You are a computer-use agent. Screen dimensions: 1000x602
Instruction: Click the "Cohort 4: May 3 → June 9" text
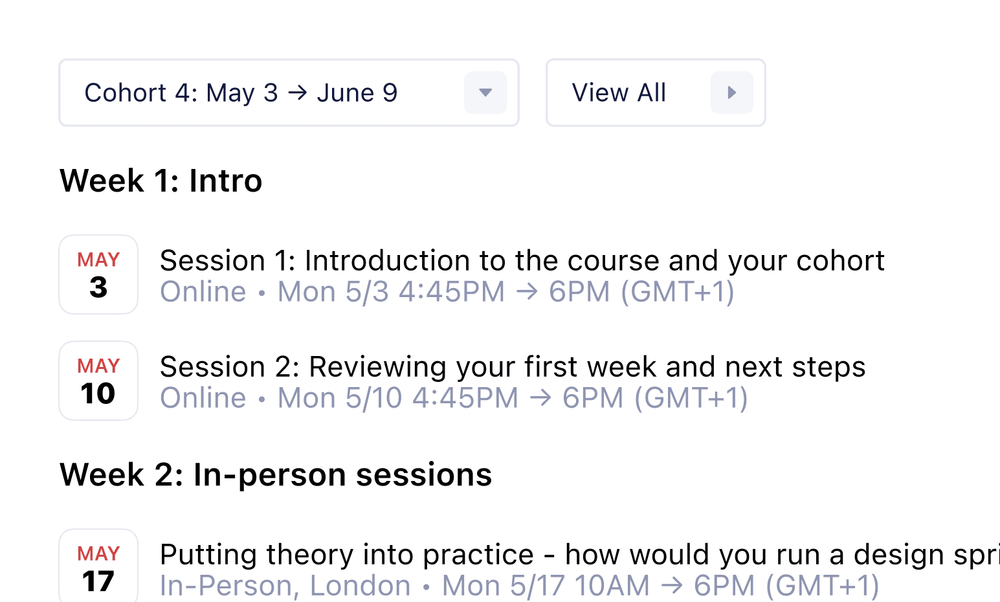point(241,93)
